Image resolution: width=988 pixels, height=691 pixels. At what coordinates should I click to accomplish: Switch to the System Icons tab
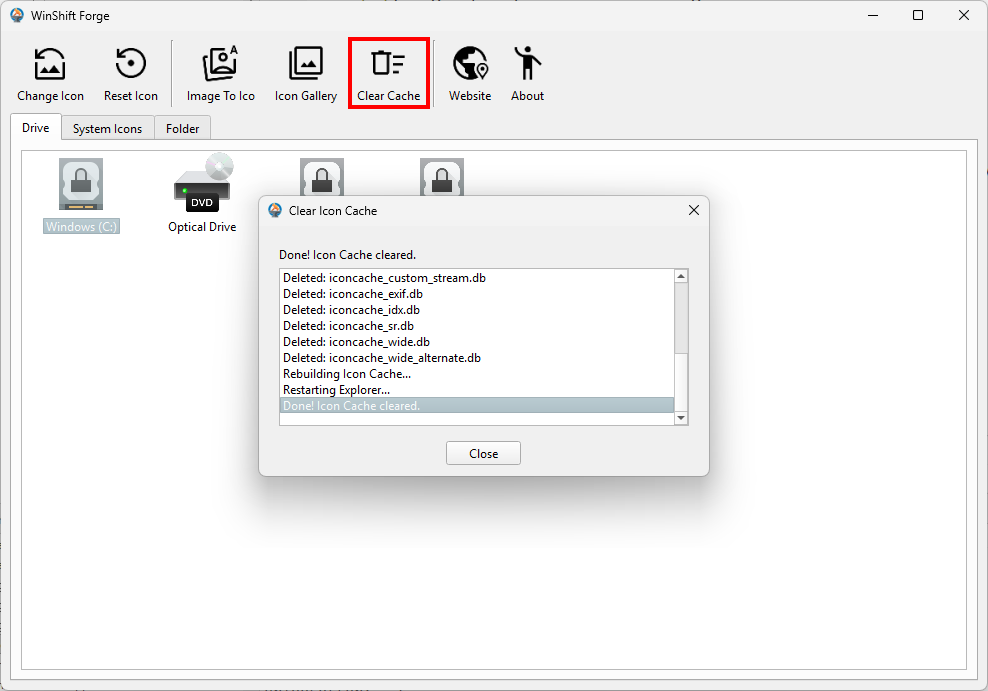point(107,129)
